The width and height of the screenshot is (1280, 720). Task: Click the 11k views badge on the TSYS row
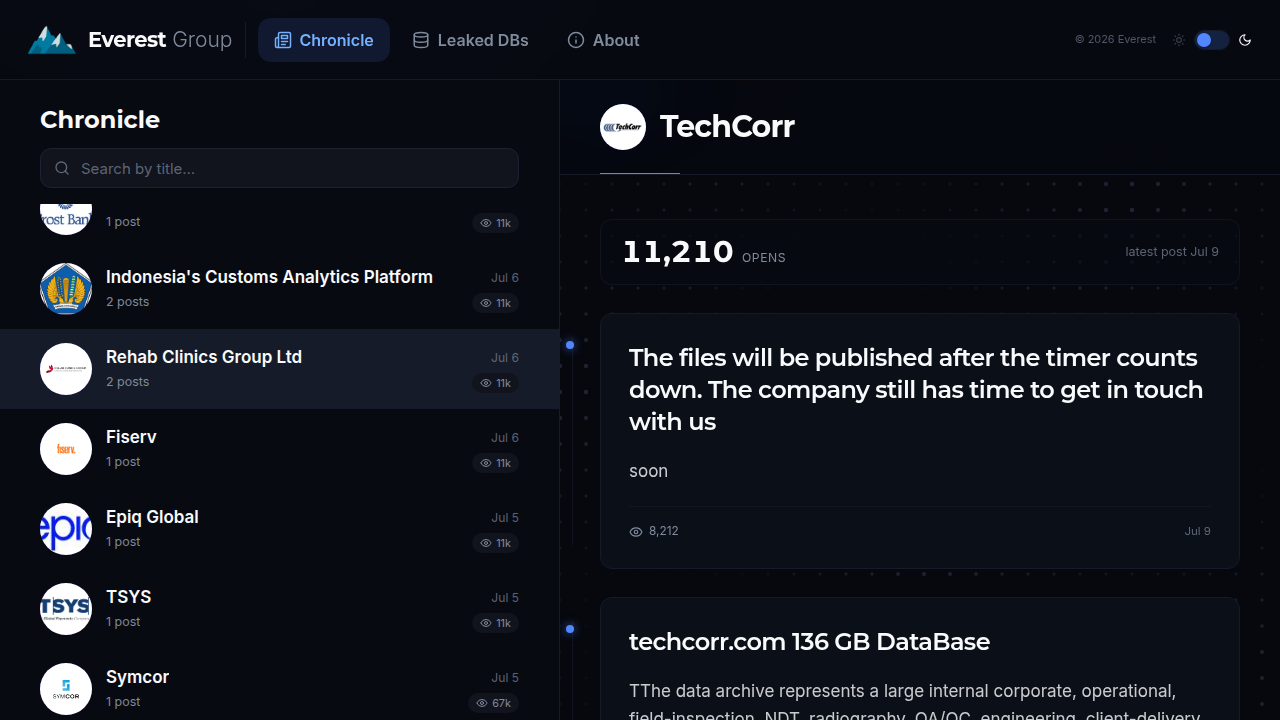pyautogui.click(x=496, y=623)
